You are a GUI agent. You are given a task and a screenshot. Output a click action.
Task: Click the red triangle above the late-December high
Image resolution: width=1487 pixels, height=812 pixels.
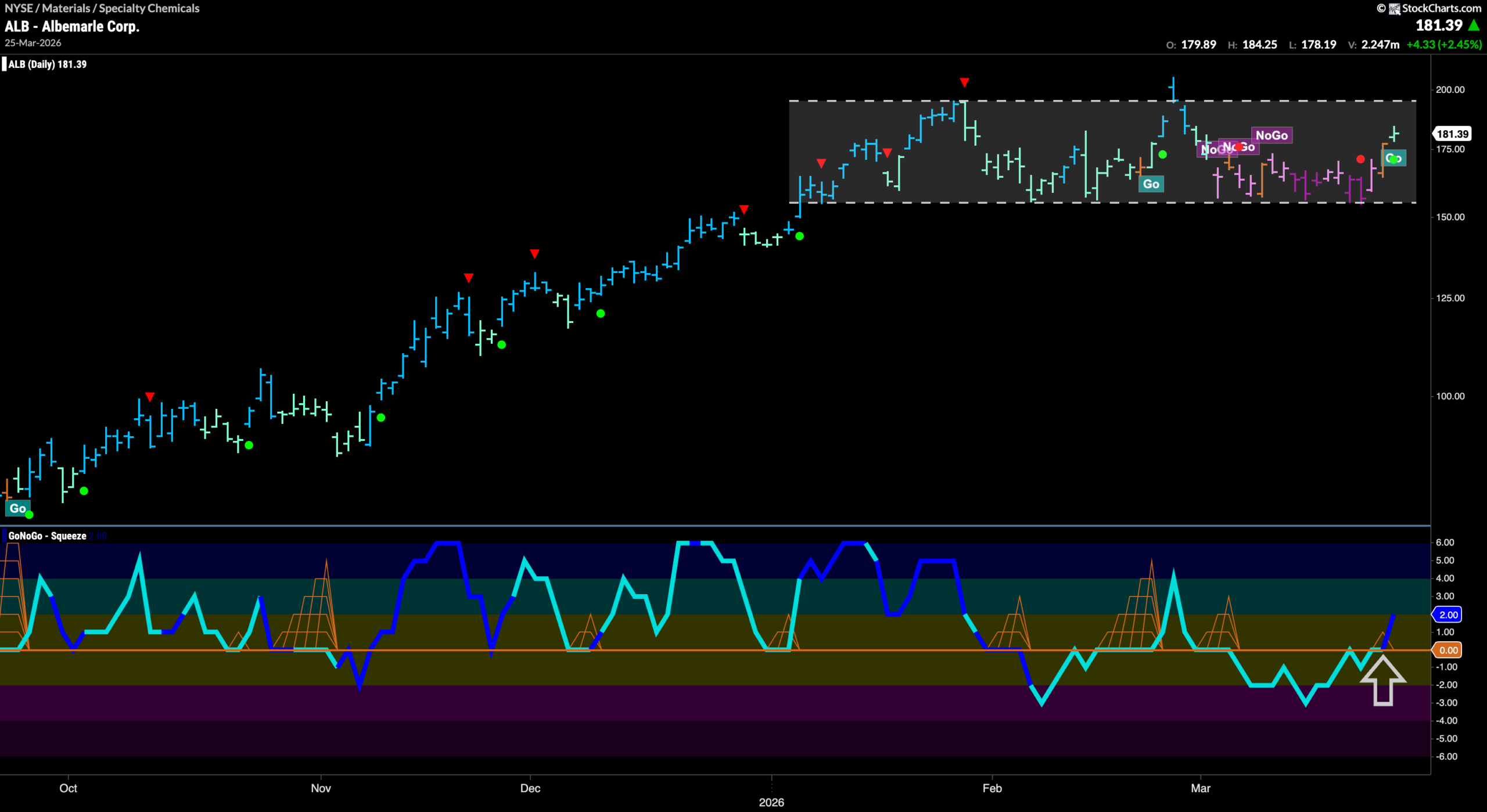744,209
